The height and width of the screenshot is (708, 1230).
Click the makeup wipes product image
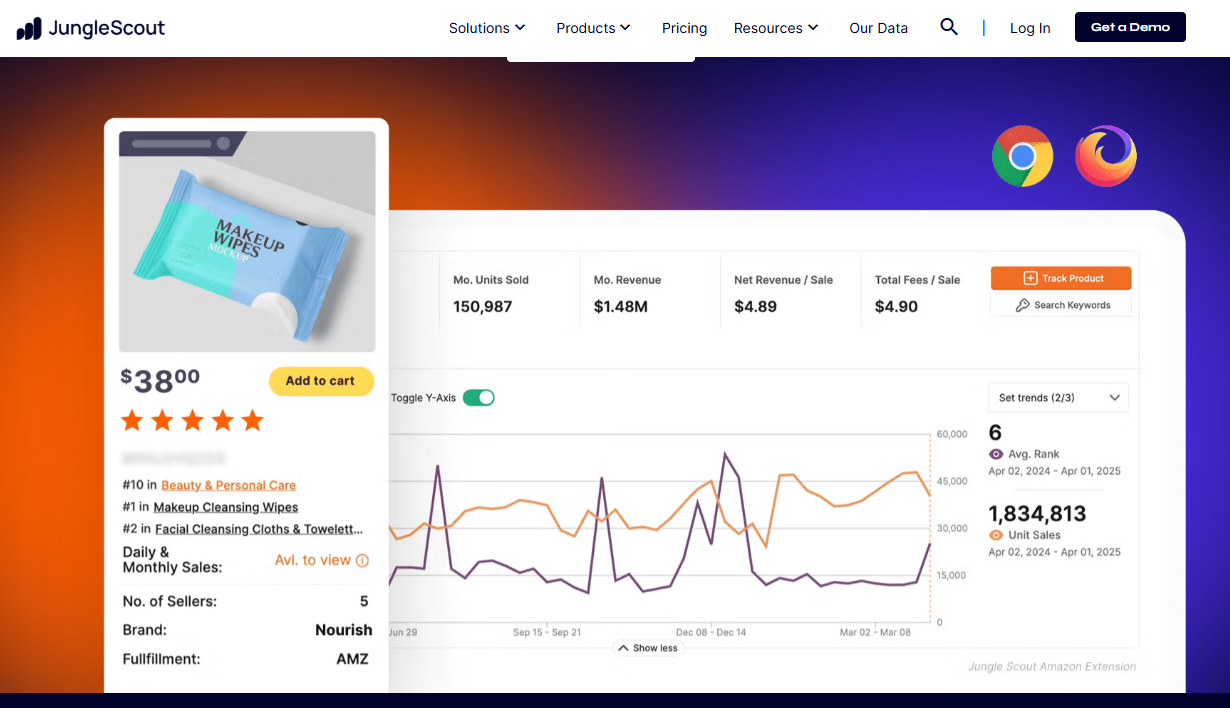tap(247, 241)
